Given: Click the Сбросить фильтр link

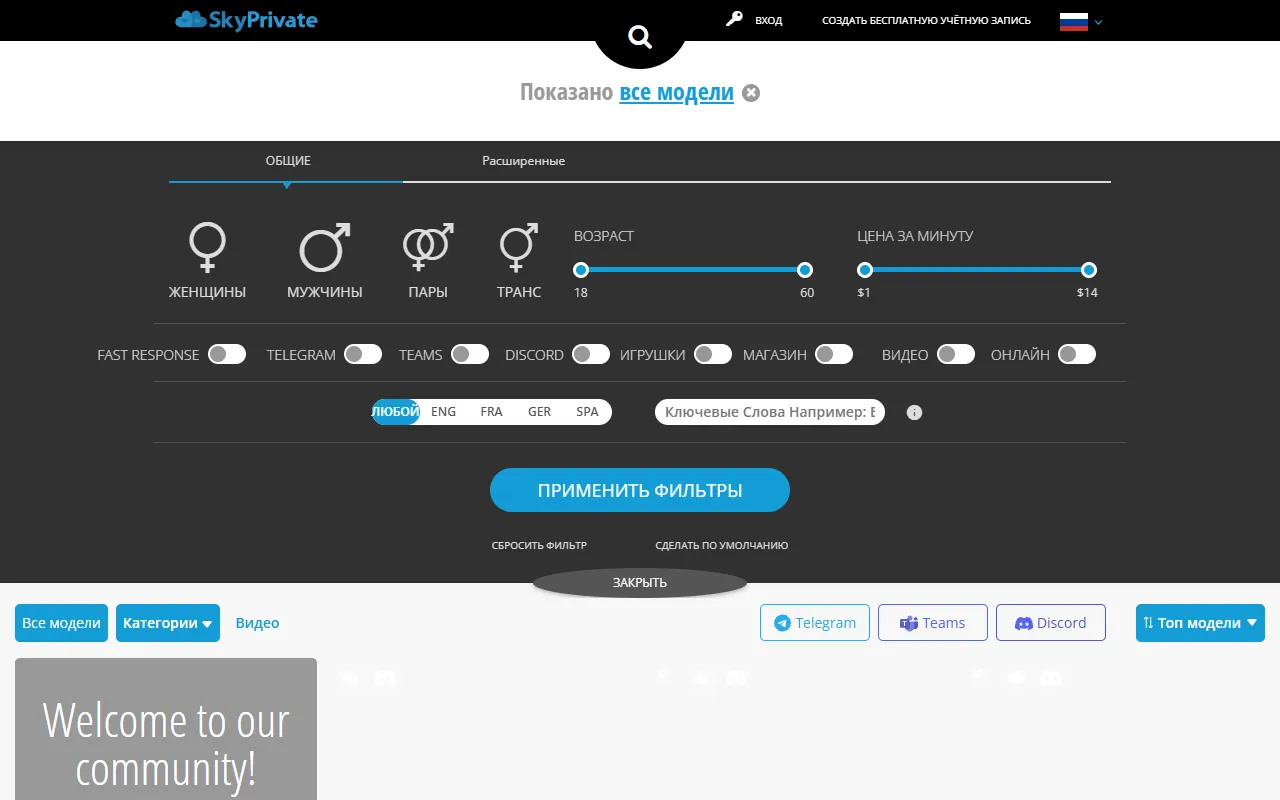Looking at the screenshot, I should point(539,546).
